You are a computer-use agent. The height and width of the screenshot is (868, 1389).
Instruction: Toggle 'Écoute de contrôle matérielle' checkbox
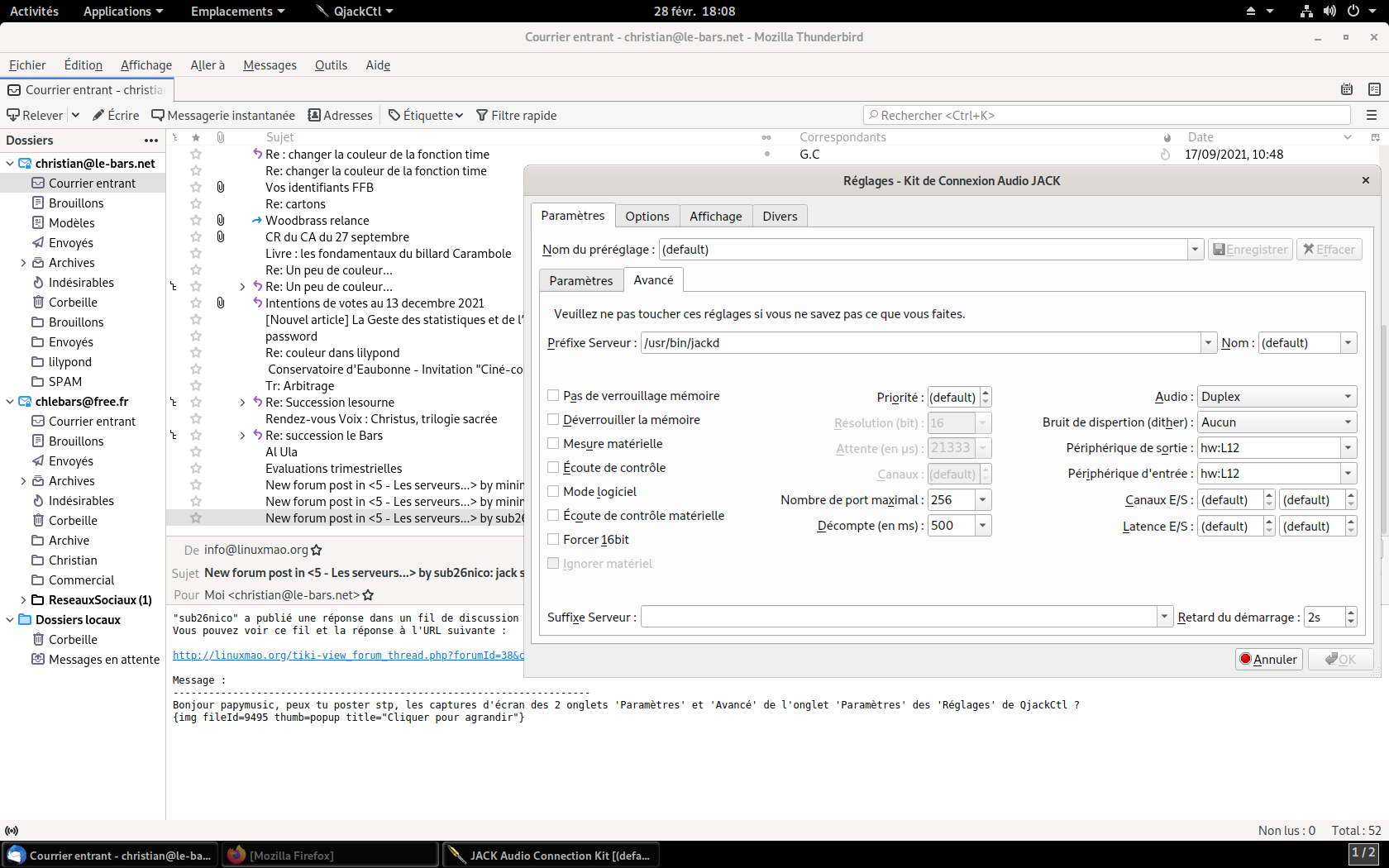click(553, 516)
